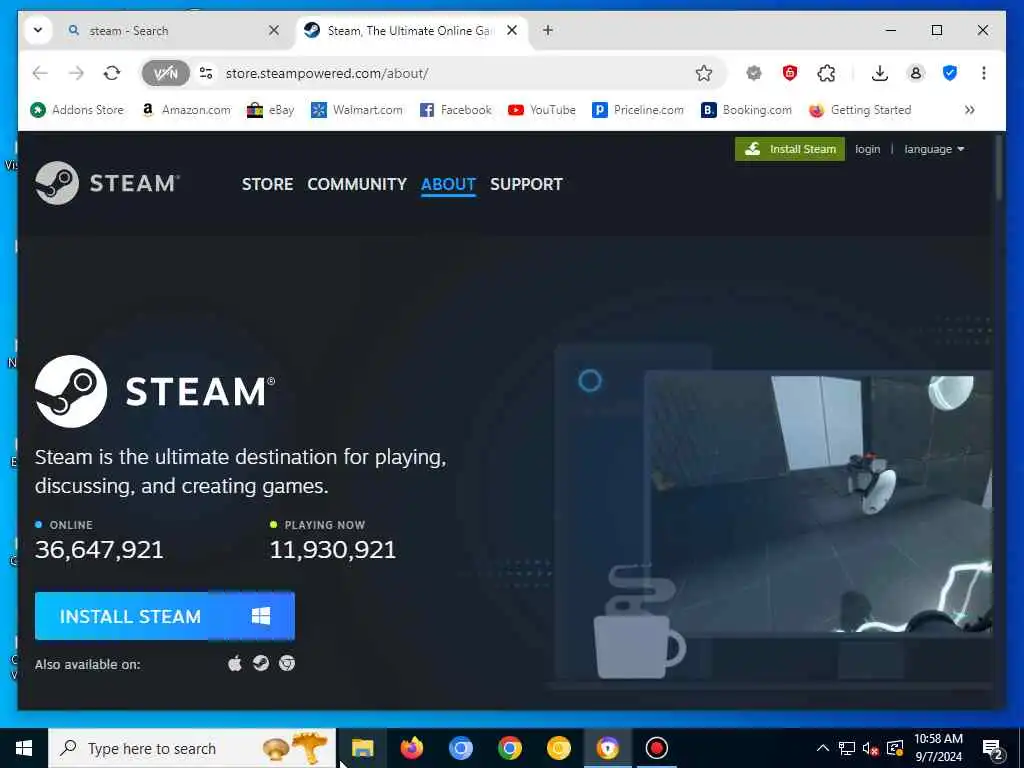Click the taskbar search box
The height and width of the screenshot is (768, 1024).
pos(192,748)
